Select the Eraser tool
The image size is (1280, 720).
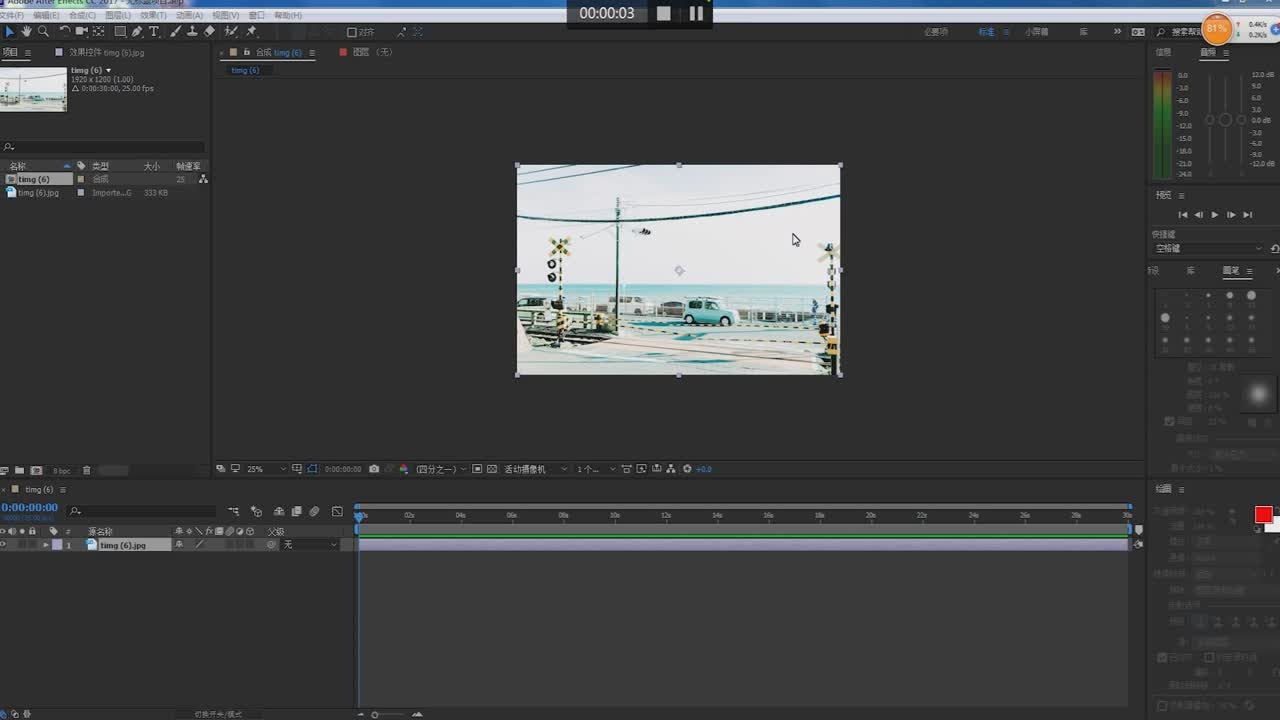click(209, 32)
